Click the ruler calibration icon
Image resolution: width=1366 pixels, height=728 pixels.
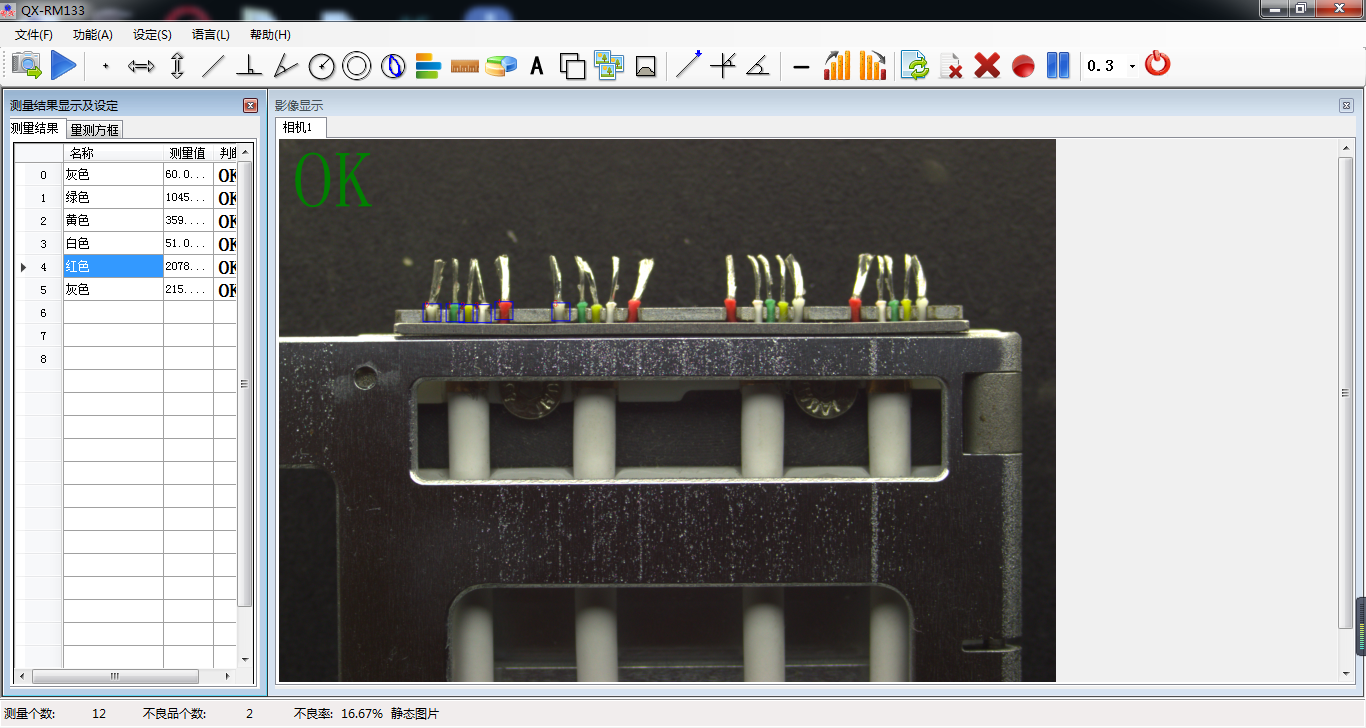pyautogui.click(x=465, y=67)
